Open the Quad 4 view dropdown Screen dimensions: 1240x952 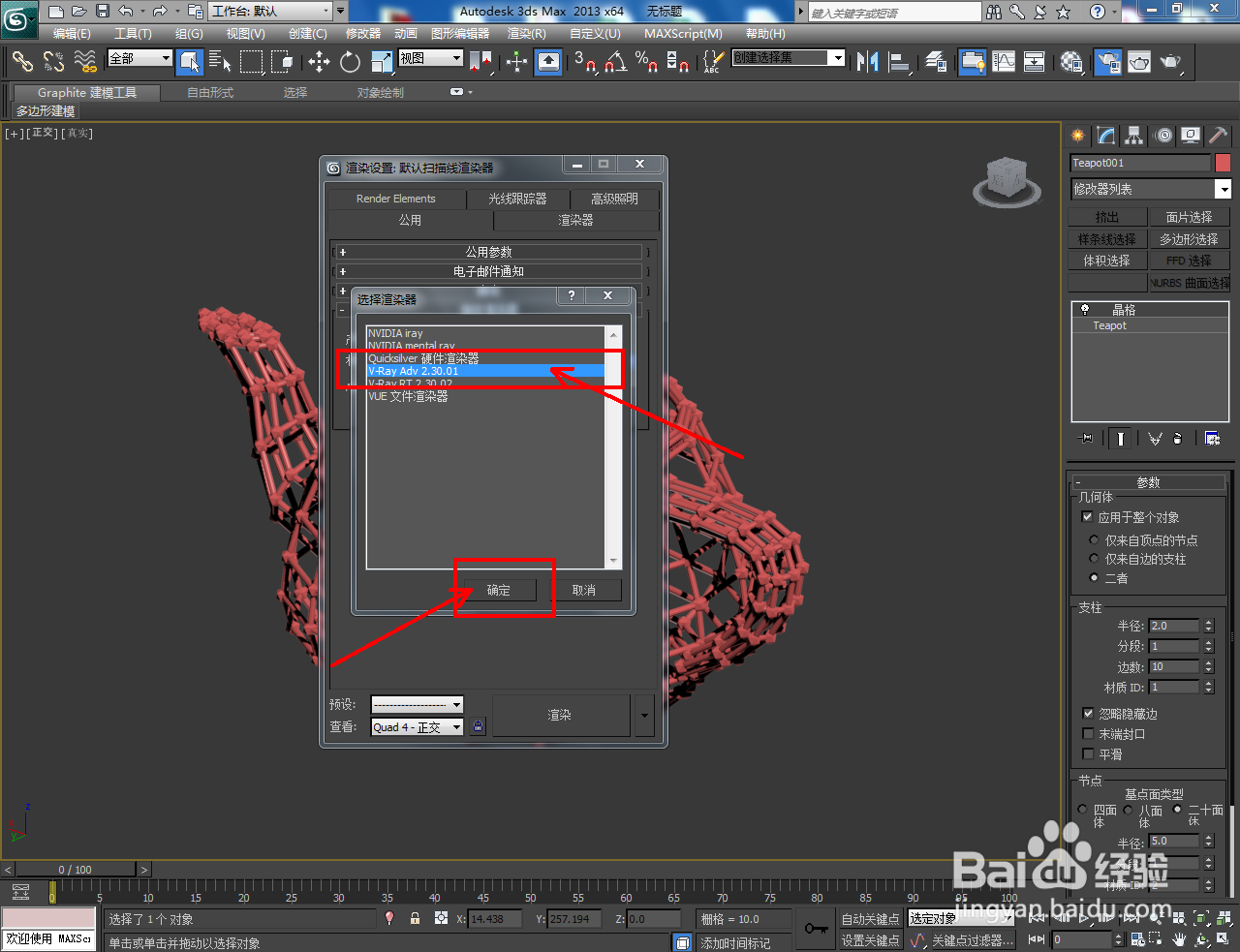coord(417,727)
